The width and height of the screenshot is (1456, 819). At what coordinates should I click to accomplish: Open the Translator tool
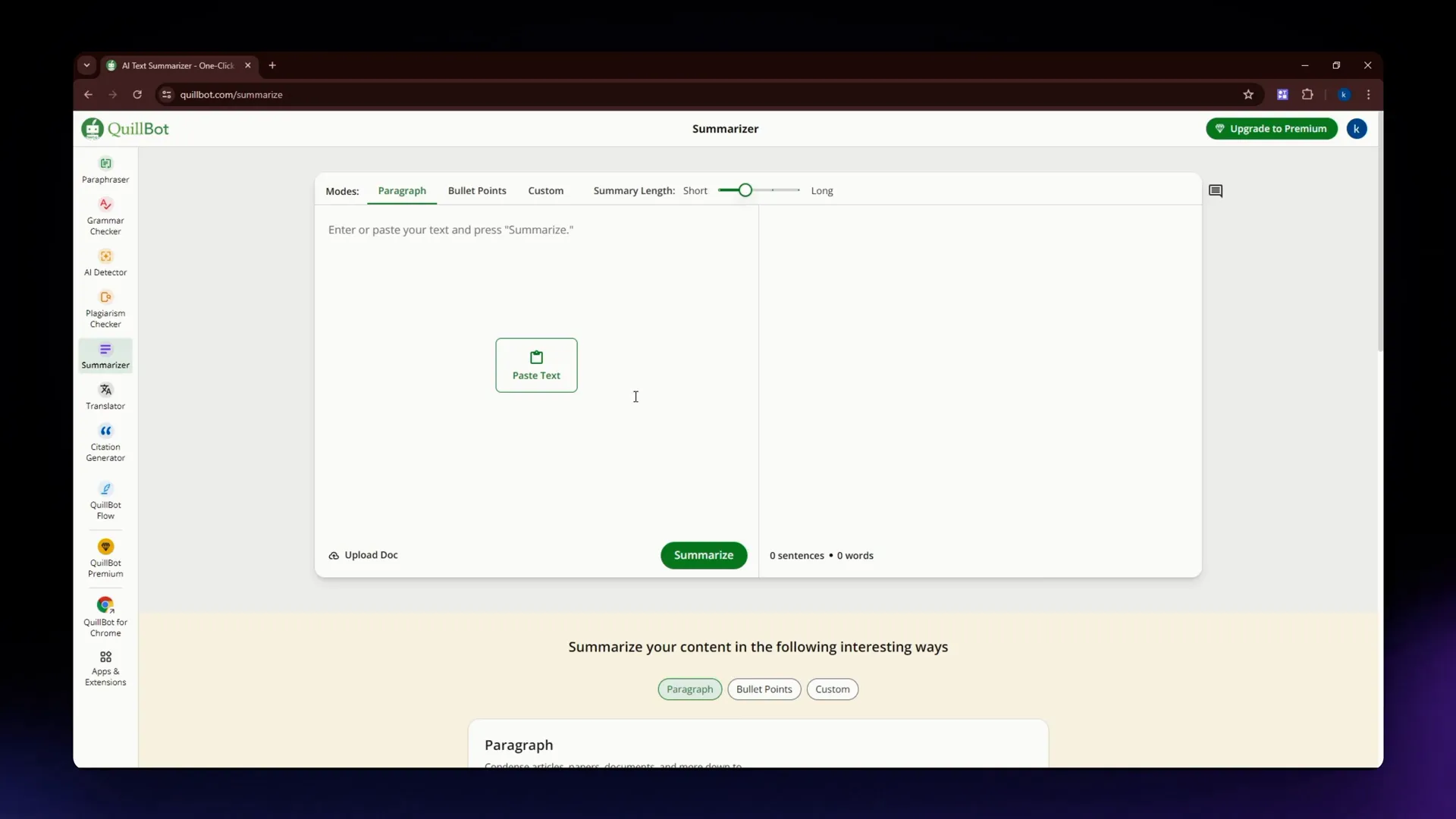click(x=105, y=397)
